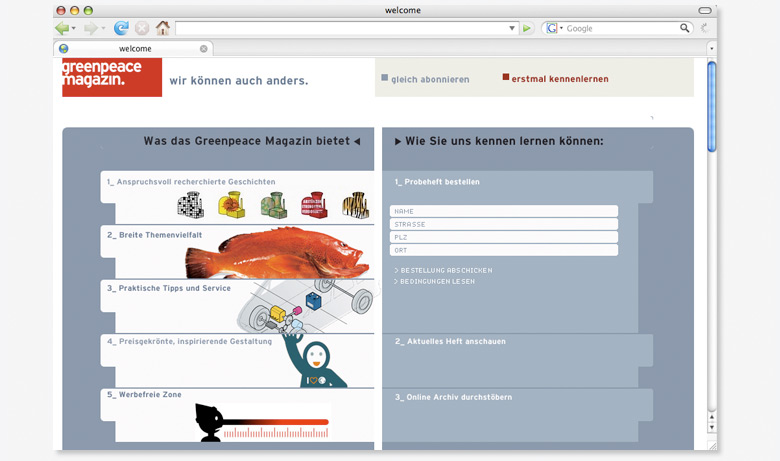The height and width of the screenshot is (461, 780).
Task: Click the car chassis illustration
Action: (306, 306)
